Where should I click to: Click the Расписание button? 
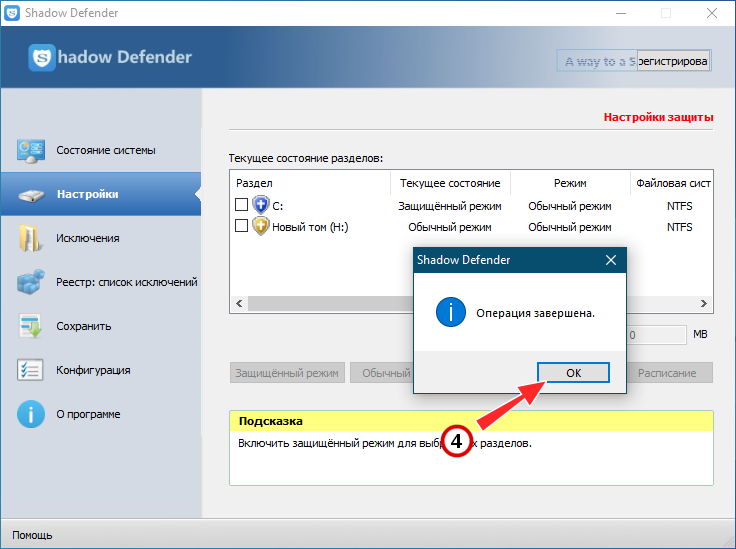click(x=669, y=373)
